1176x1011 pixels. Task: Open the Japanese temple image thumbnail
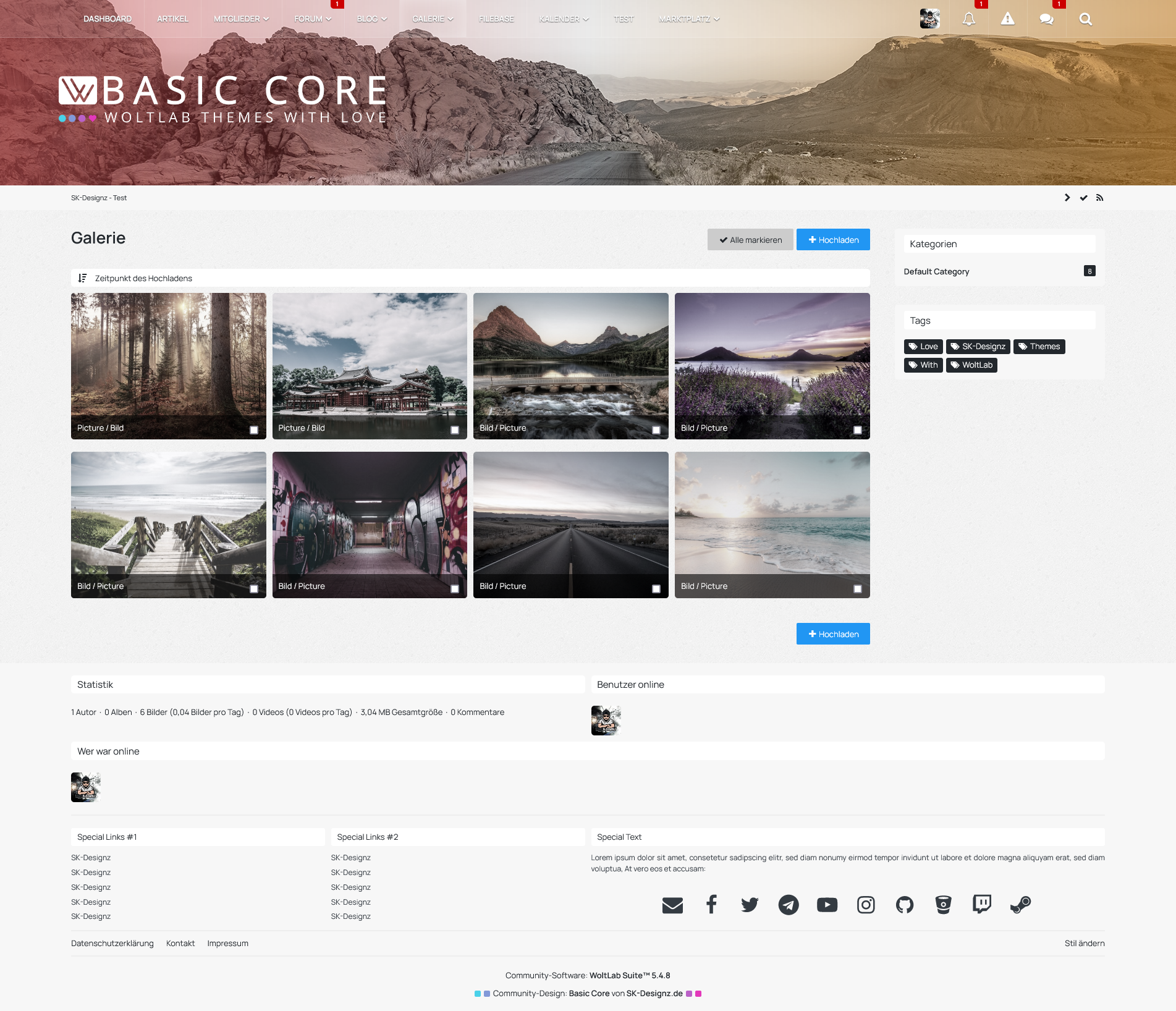tap(370, 358)
